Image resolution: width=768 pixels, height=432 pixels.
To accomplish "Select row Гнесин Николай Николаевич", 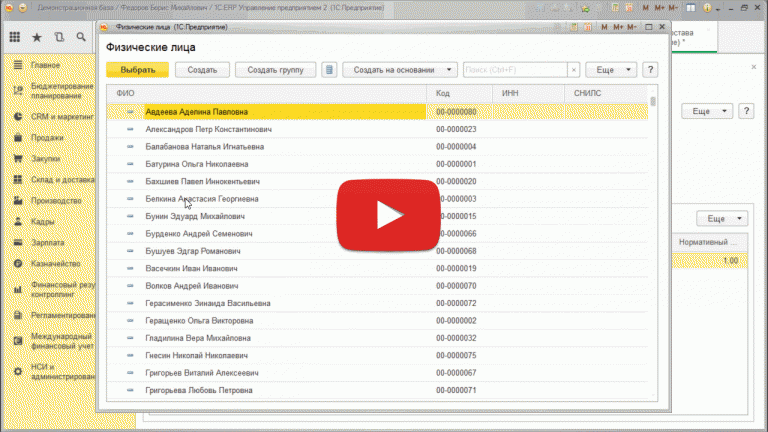I will tap(377, 355).
